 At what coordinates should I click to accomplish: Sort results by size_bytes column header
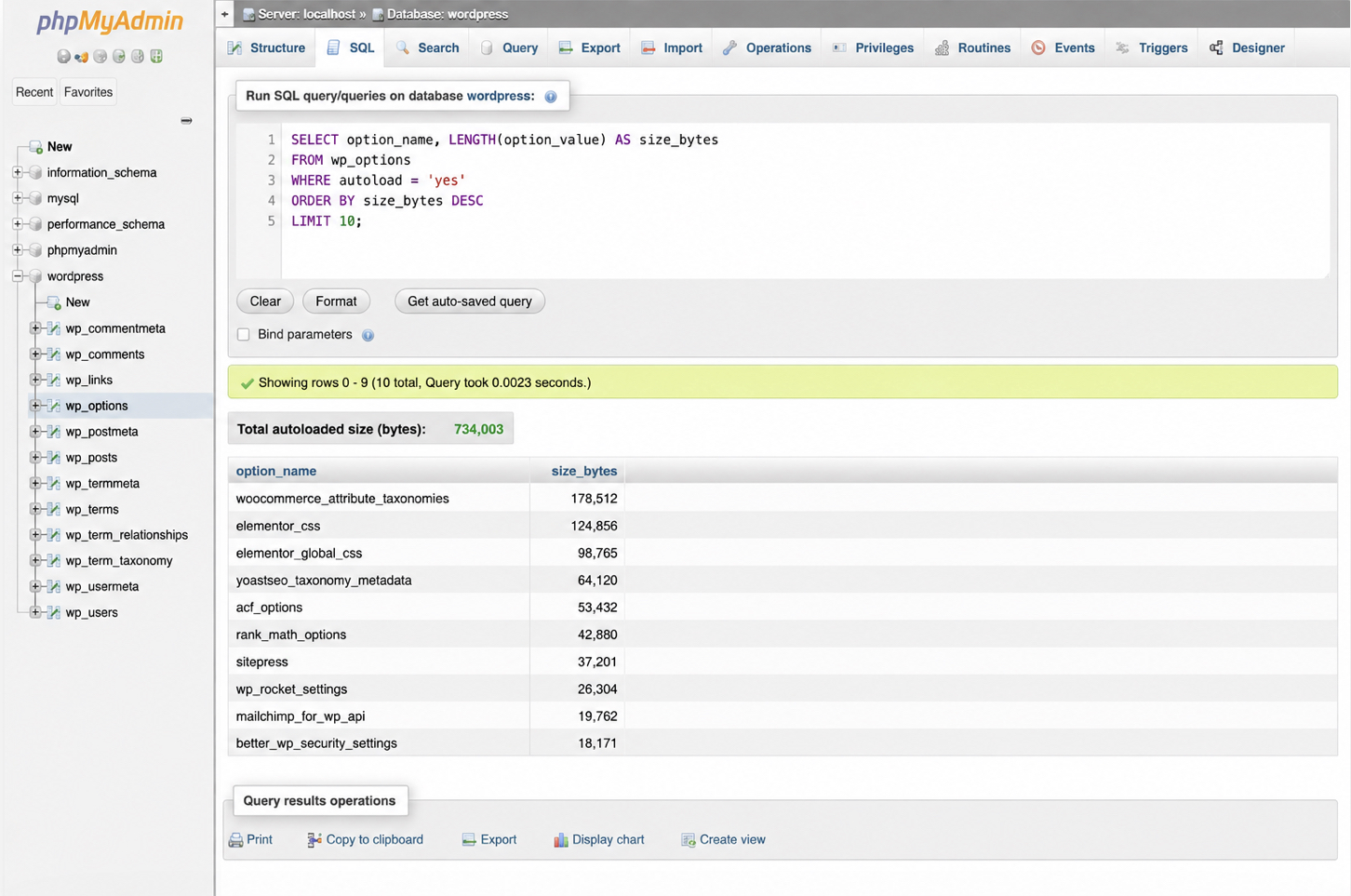584,472
